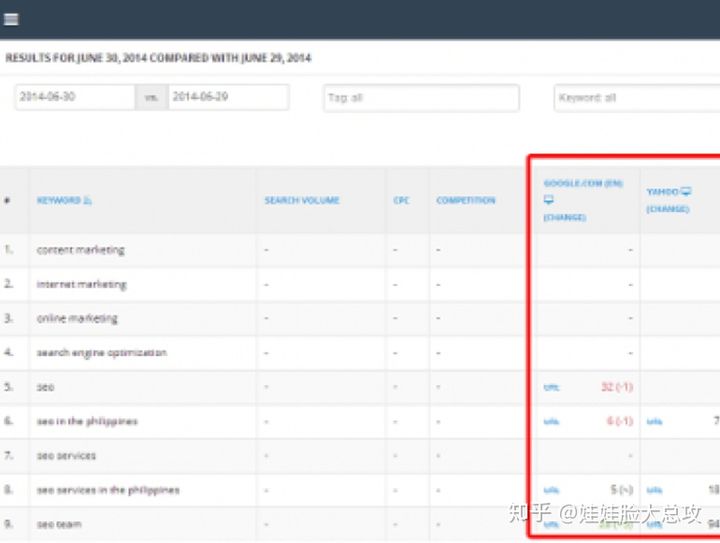This screenshot has width=720, height=543.
Task: Select the 'seo' keyword
Action: (x=45, y=387)
